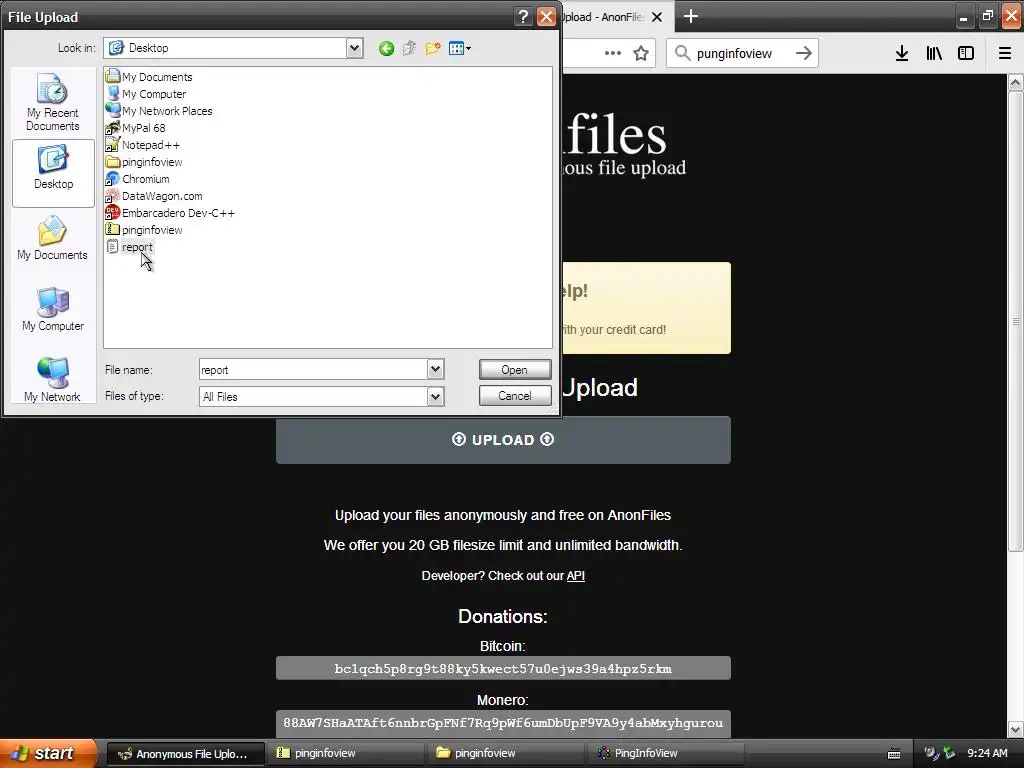This screenshot has height=768, width=1024.
Task: Go back to last folder visited
Action: pos(386,48)
